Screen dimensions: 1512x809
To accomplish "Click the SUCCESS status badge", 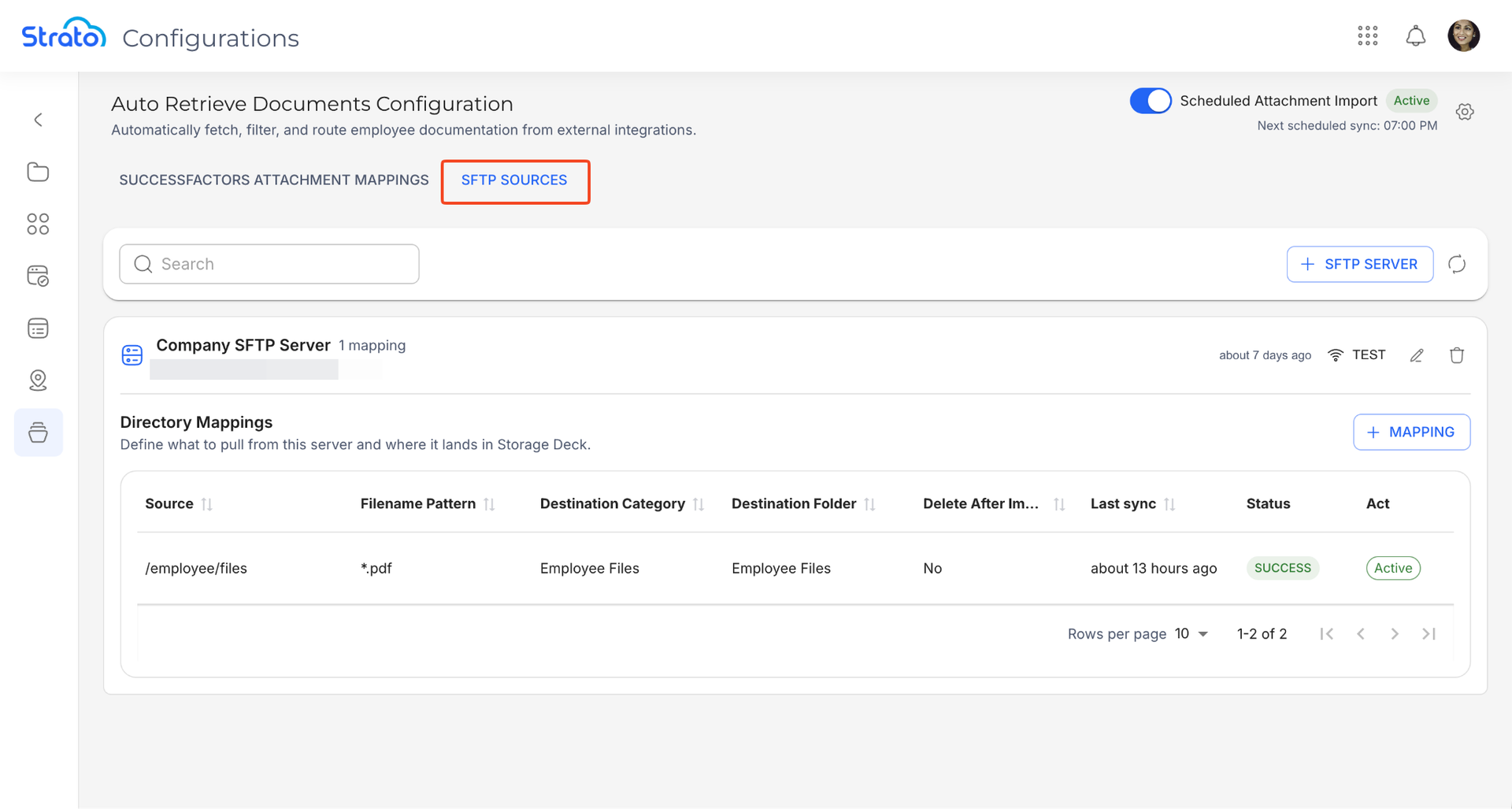I will coord(1283,568).
